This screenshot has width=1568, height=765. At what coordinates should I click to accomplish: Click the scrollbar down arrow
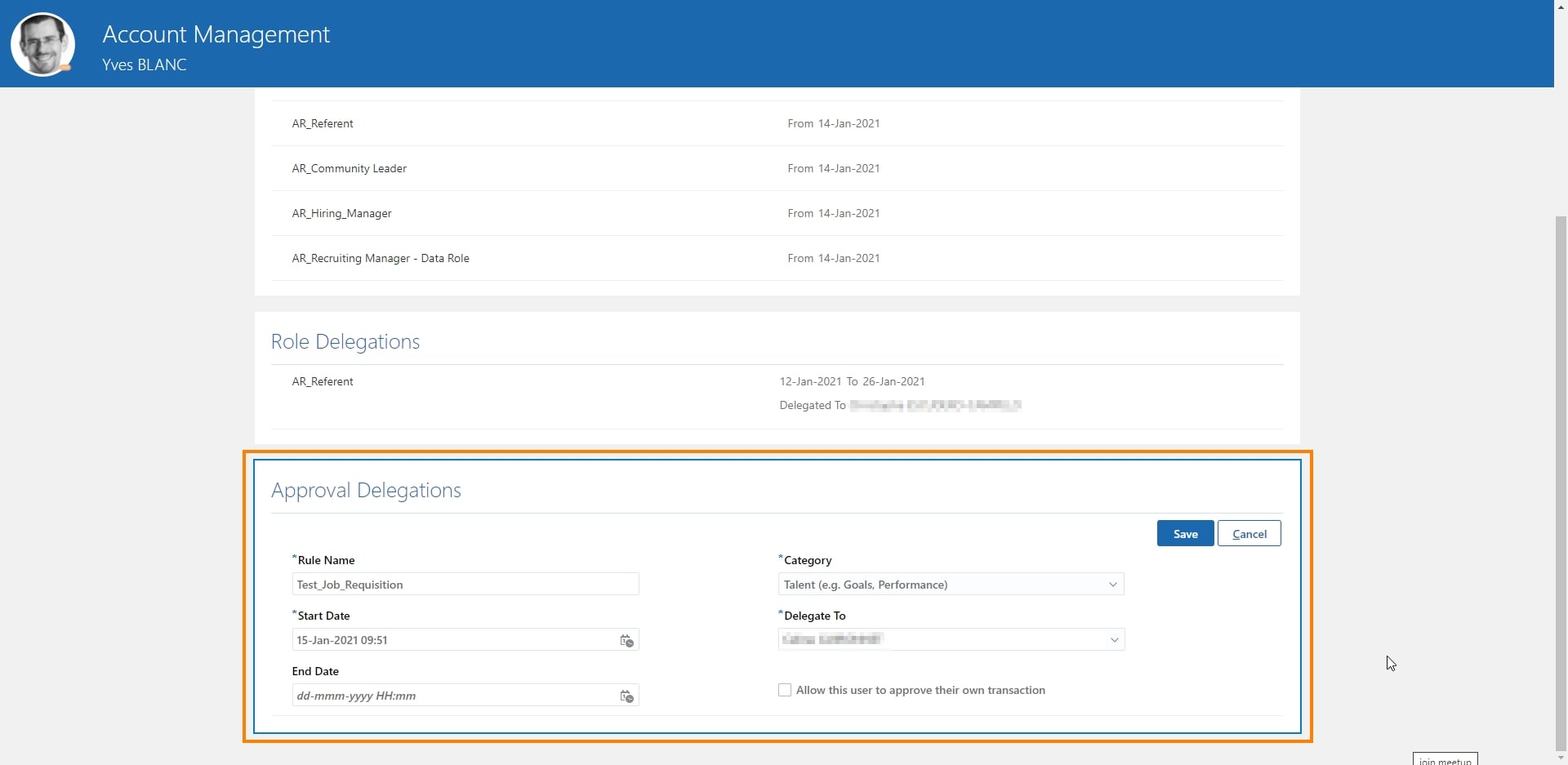(1561, 758)
